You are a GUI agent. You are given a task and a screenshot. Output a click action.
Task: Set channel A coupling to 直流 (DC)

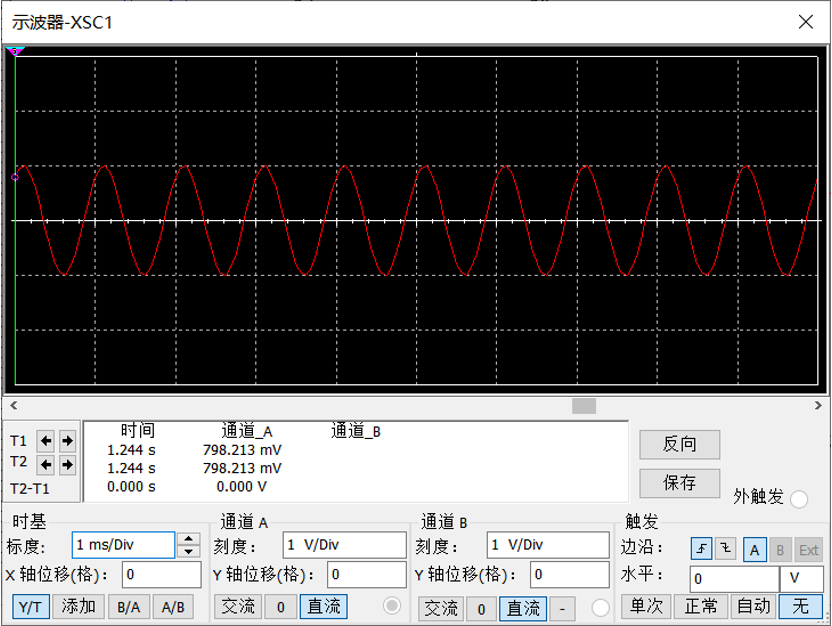tap(324, 607)
